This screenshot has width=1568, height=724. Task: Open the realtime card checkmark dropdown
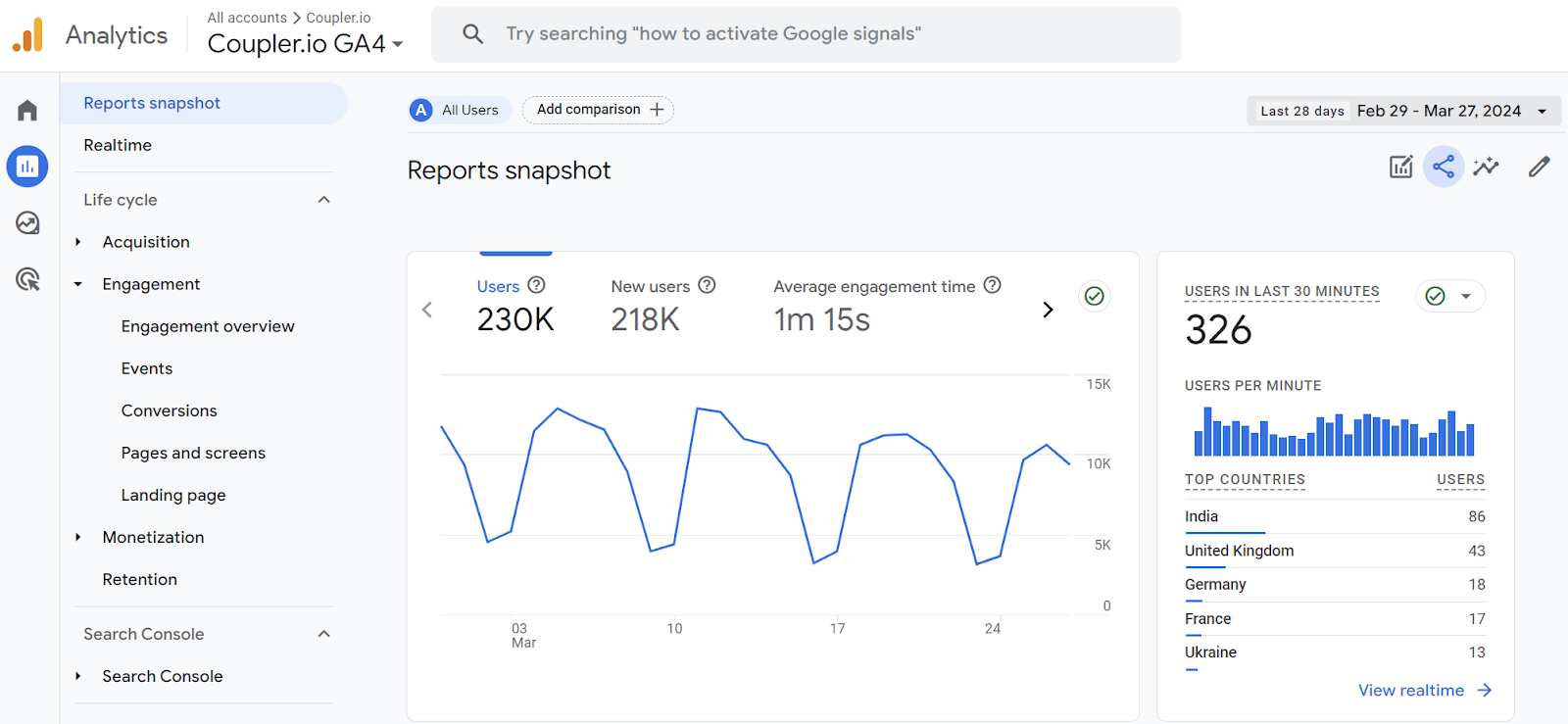1450,296
